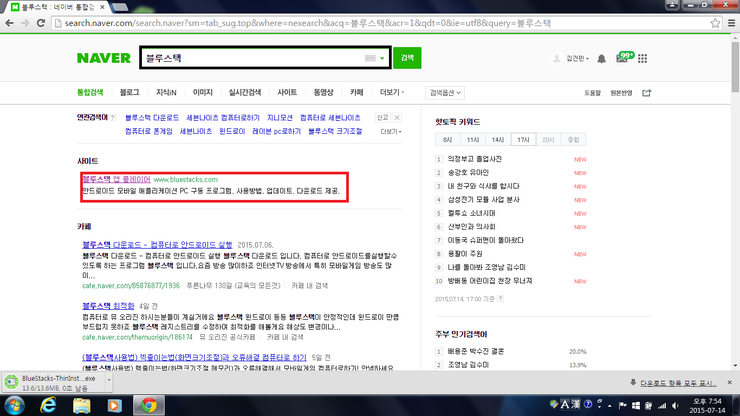Click the NAVER logo
740x416 pixels.
[104, 58]
